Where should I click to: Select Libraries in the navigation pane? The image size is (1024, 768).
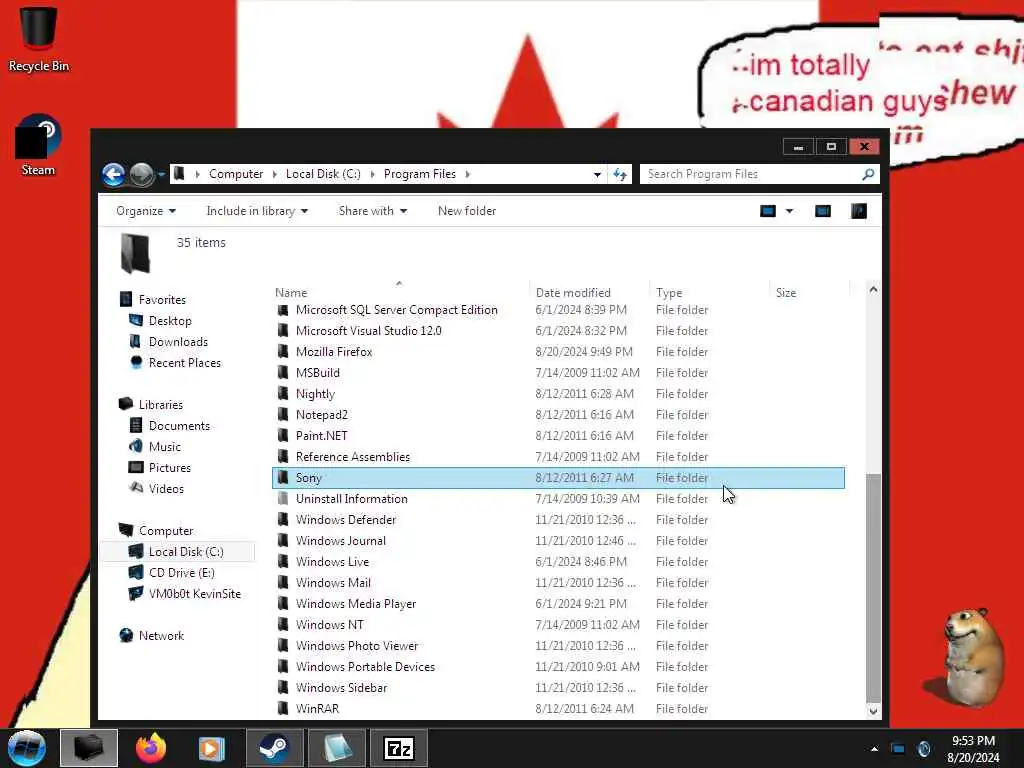(161, 405)
